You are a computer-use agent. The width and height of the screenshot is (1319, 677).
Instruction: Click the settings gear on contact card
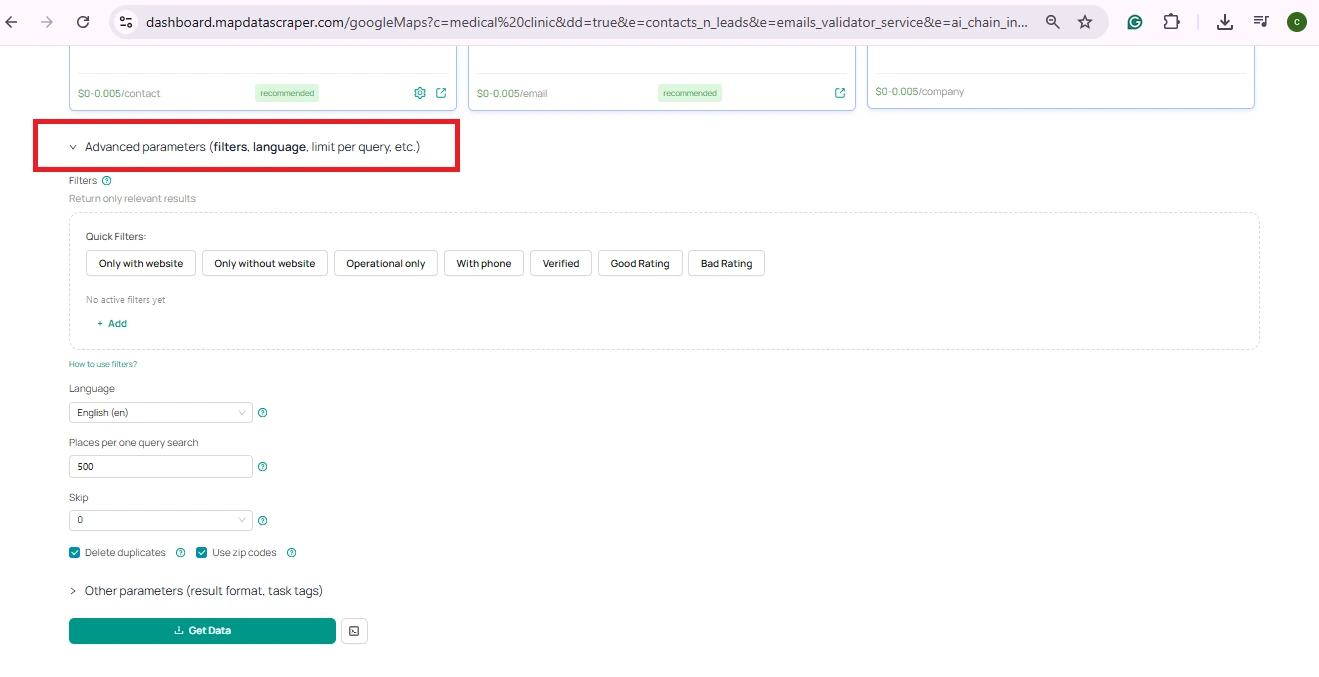[x=420, y=93]
